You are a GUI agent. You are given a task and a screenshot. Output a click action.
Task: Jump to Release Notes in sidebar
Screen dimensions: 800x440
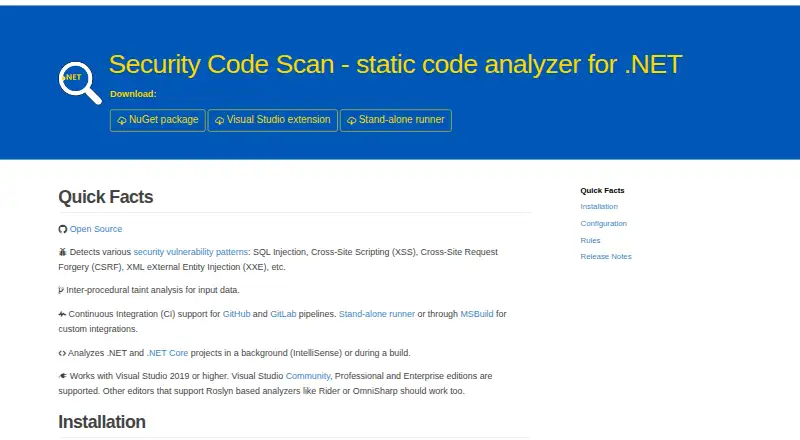coord(606,256)
